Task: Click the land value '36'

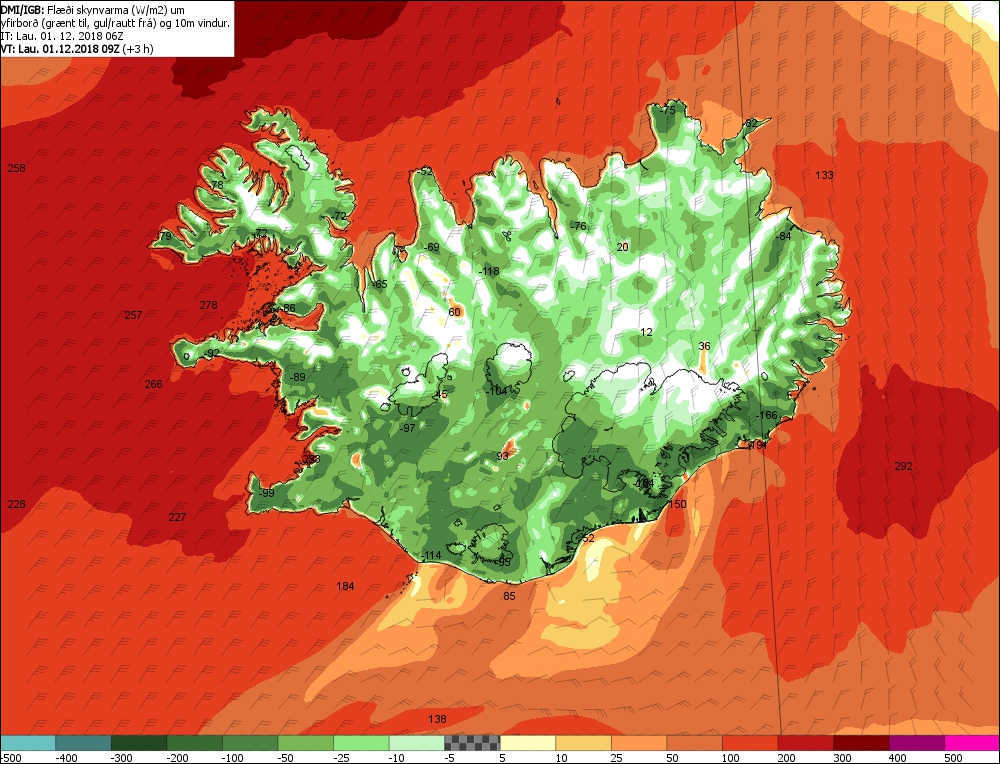Action: pyautogui.click(x=705, y=346)
